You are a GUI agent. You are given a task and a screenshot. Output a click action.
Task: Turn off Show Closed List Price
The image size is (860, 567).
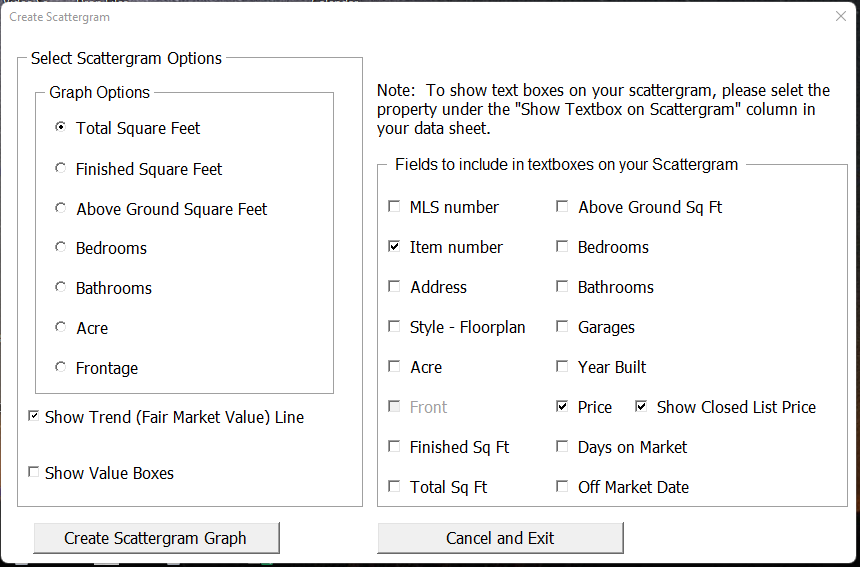641,407
